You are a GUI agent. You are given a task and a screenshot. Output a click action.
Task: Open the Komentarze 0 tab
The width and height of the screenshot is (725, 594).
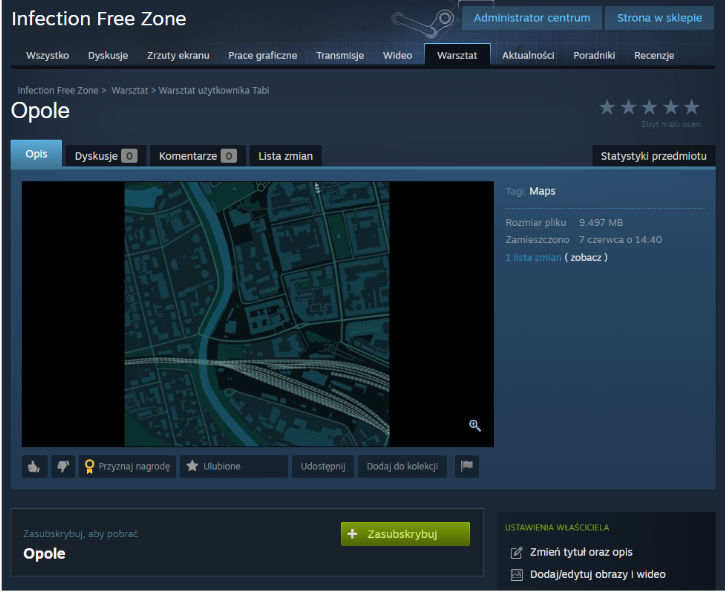point(197,156)
